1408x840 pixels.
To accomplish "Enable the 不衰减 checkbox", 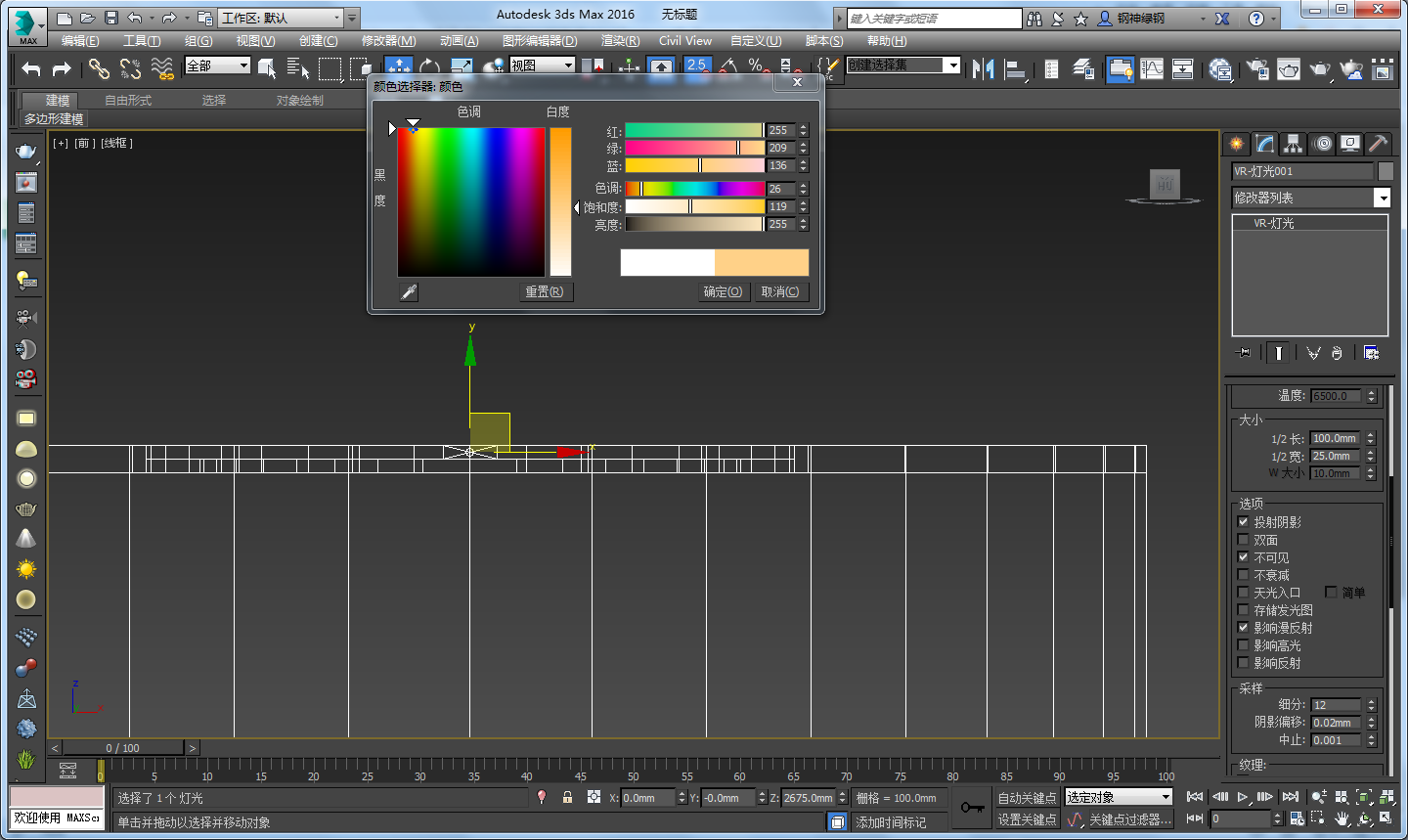I will (x=1244, y=575).
